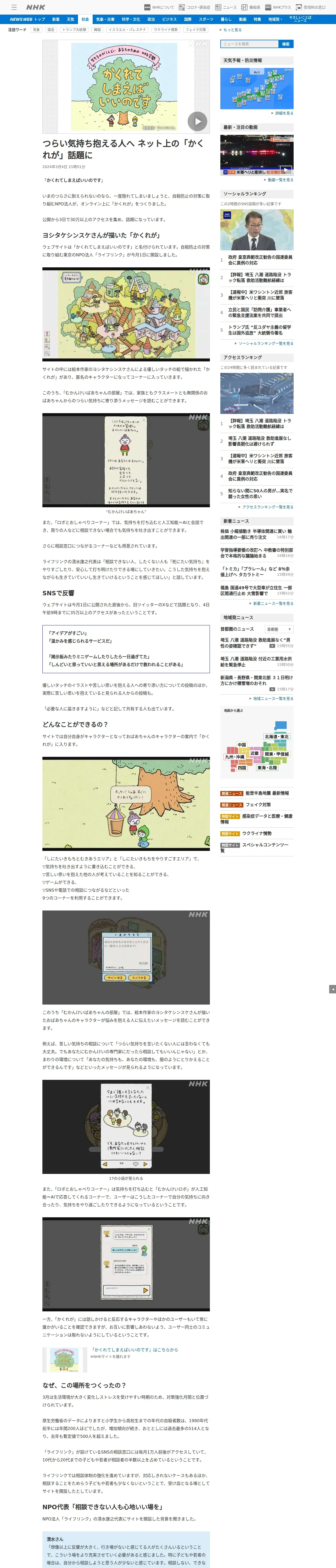
Task: Open the 政治 tab
Action: coord(151,20)
